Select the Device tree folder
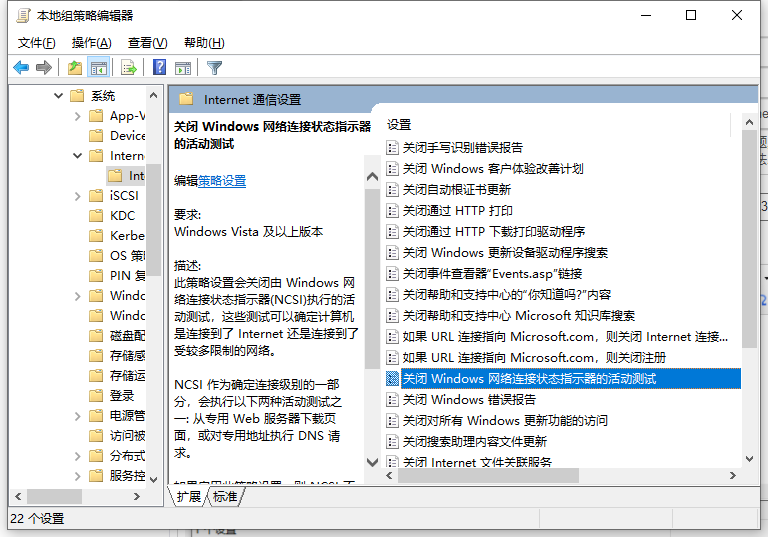The image size is (768, 537). pyautogui.click(x=127, y=136)
